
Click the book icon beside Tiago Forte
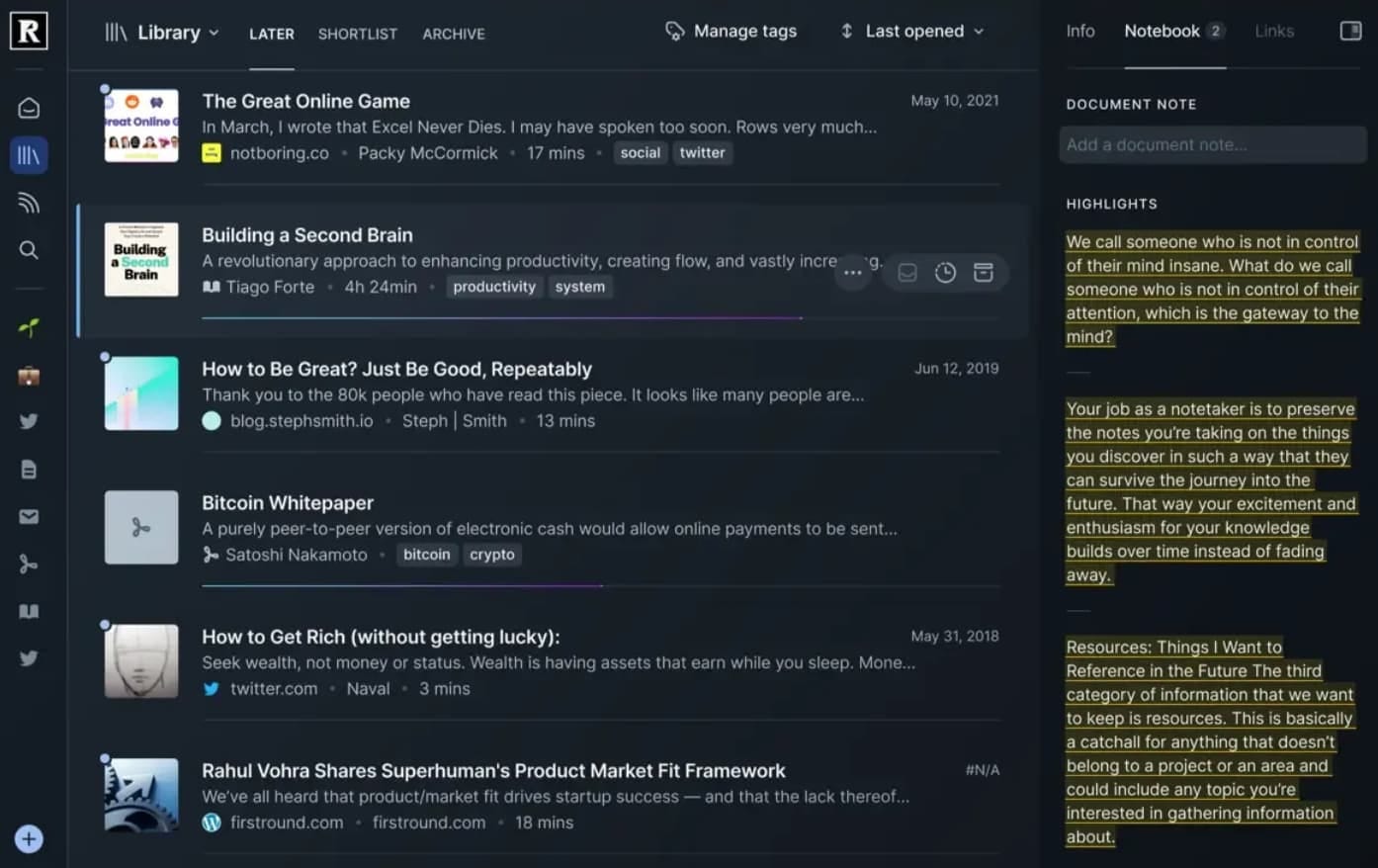pyautogui.click(x=211, y=287)
